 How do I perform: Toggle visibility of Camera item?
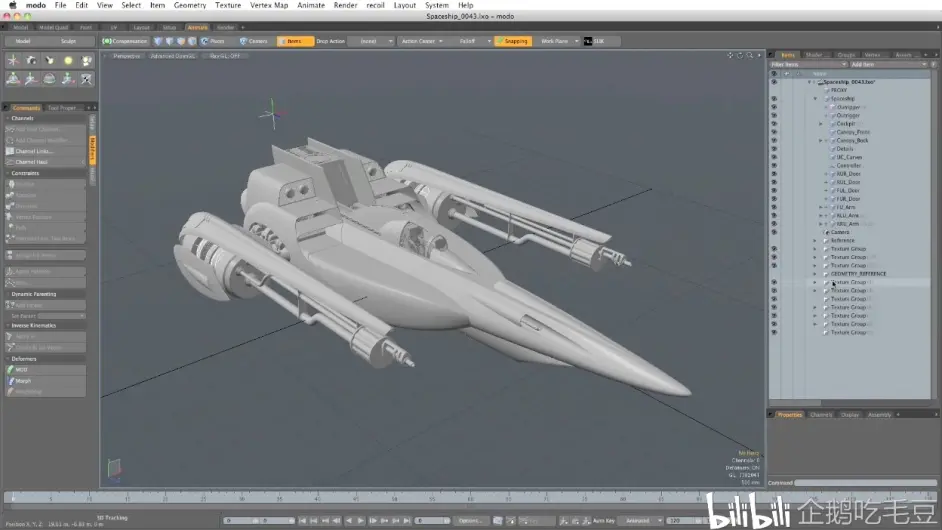click(774, 232)
